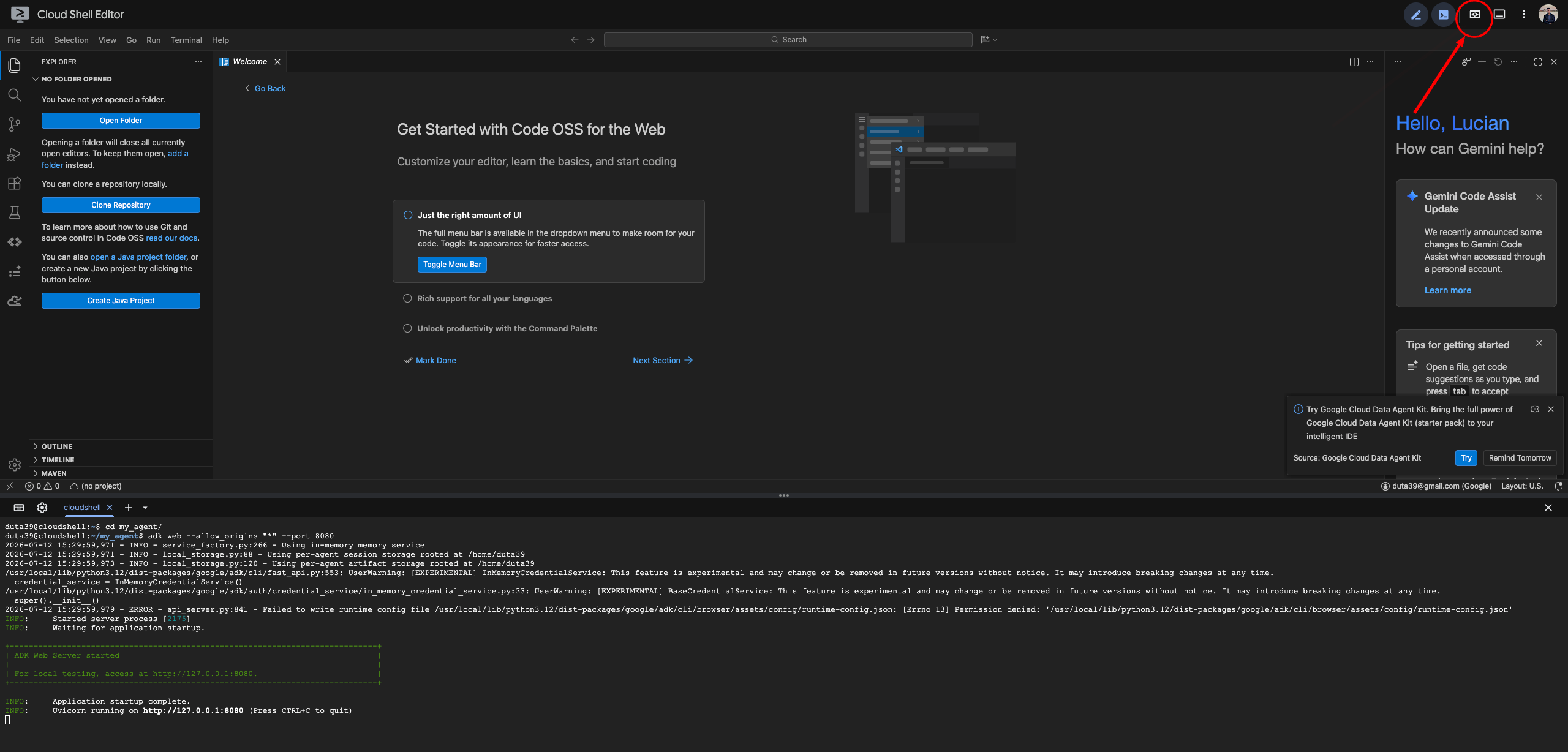Open Explorer more actions ellipsis
This screenshot has height=752, width=1568.
point(198,62)
